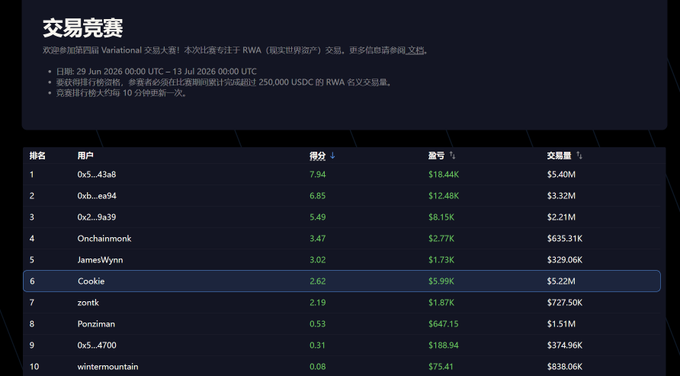Viewport: 680px width, 376px height.
Task: Click the 交易竞赛 page title
Action: tap(83, 28)
